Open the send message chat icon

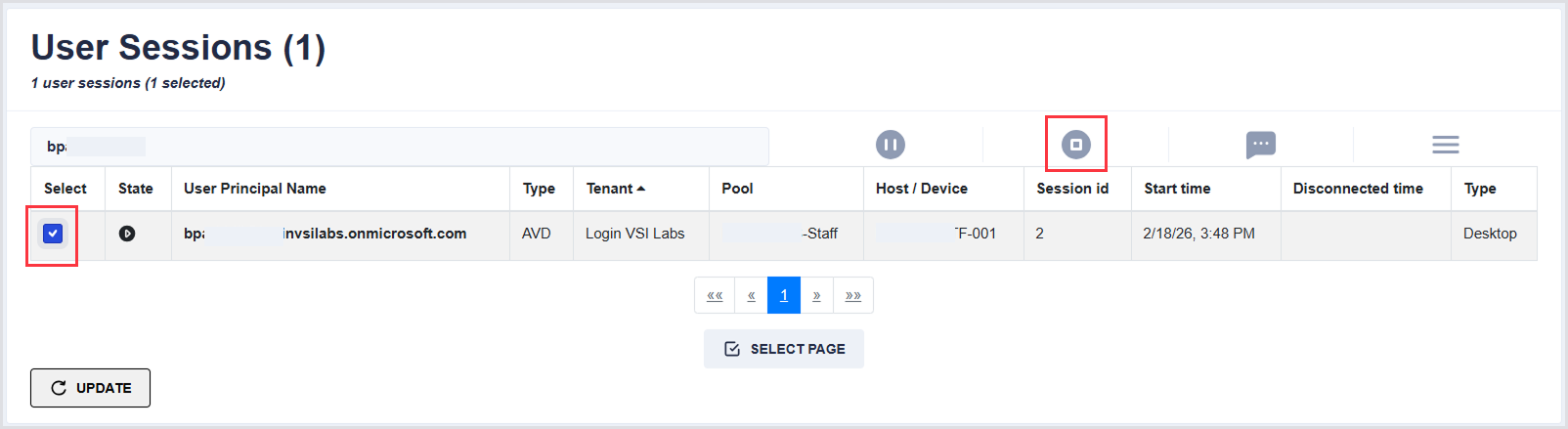(1260, 145)
